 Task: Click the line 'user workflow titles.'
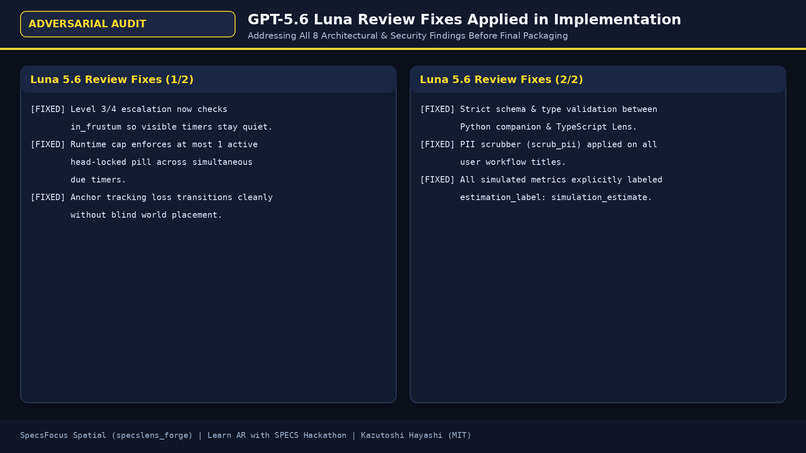click(x=512, y=162)
